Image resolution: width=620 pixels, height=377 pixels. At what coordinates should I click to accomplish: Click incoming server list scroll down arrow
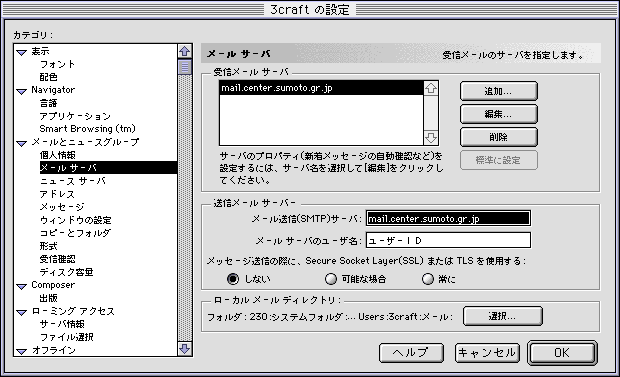point(431,138)
